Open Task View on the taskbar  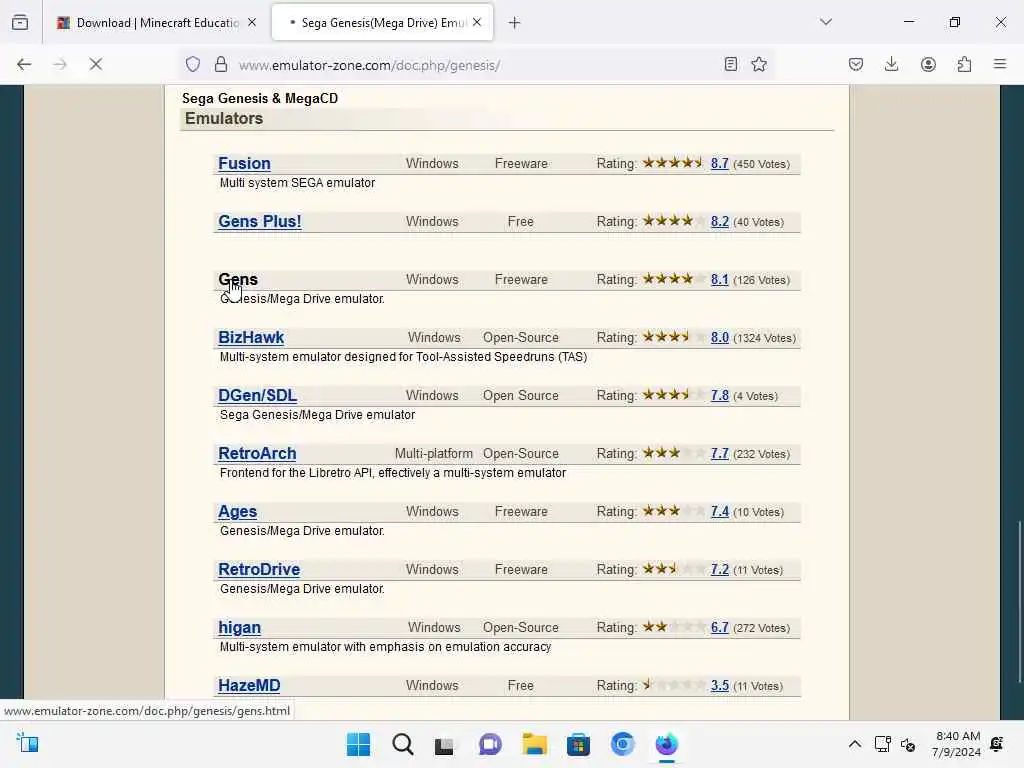tap(445, 744)
